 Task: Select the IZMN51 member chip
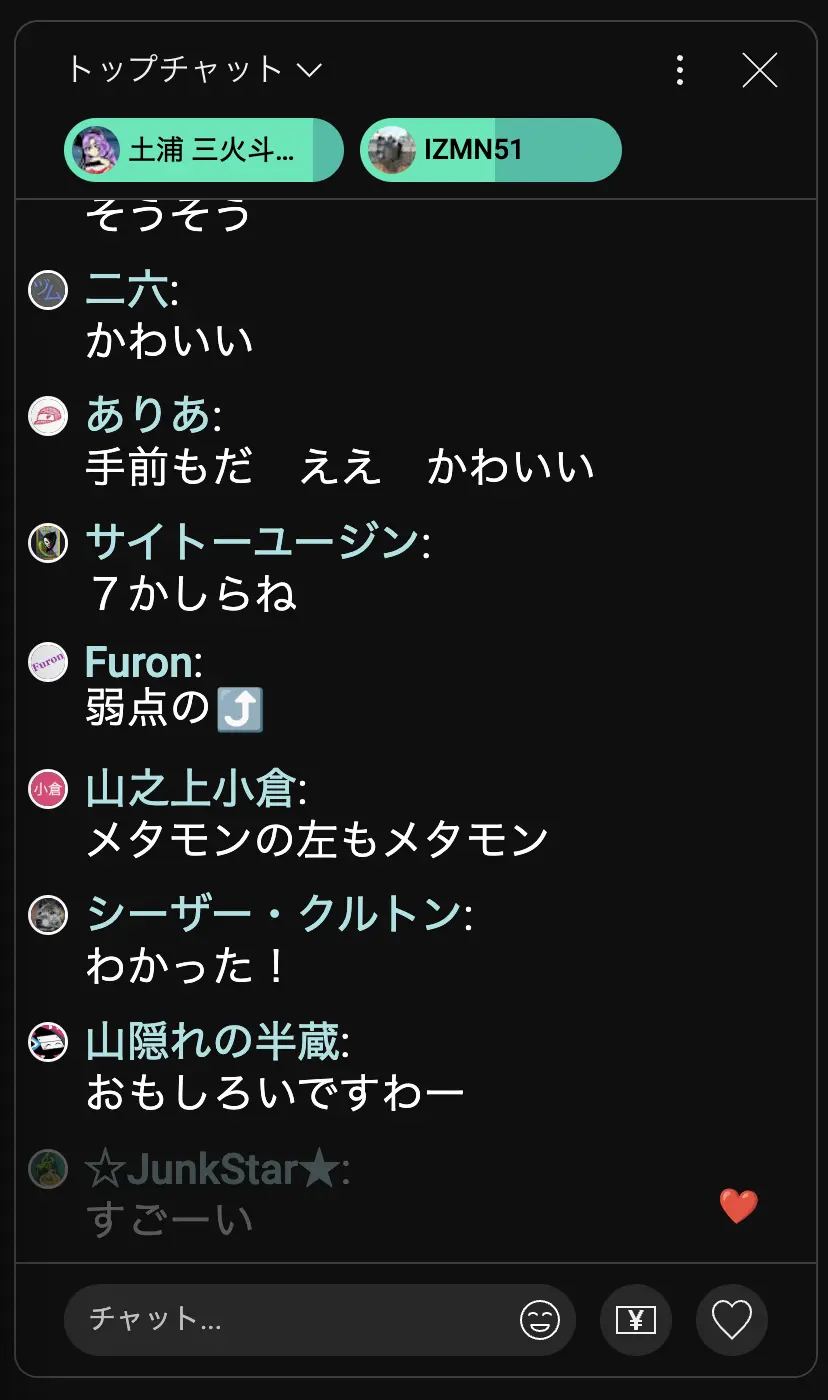click(x=490, y=151)
